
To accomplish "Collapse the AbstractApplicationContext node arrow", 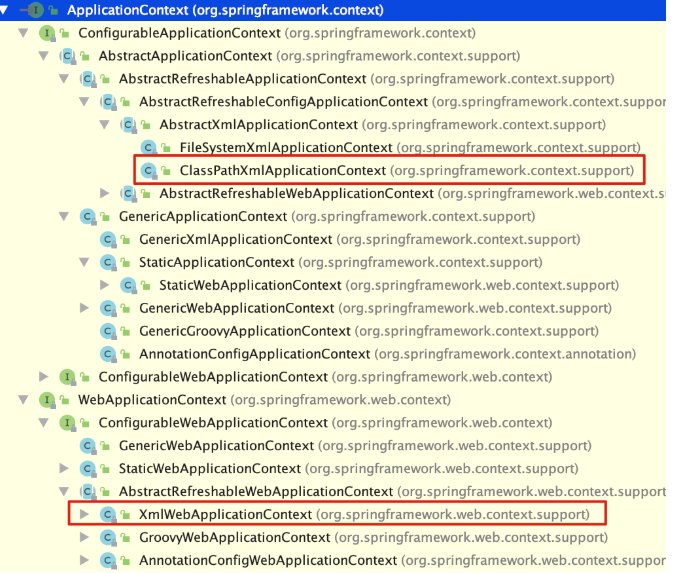I will (x=44, y=55).
